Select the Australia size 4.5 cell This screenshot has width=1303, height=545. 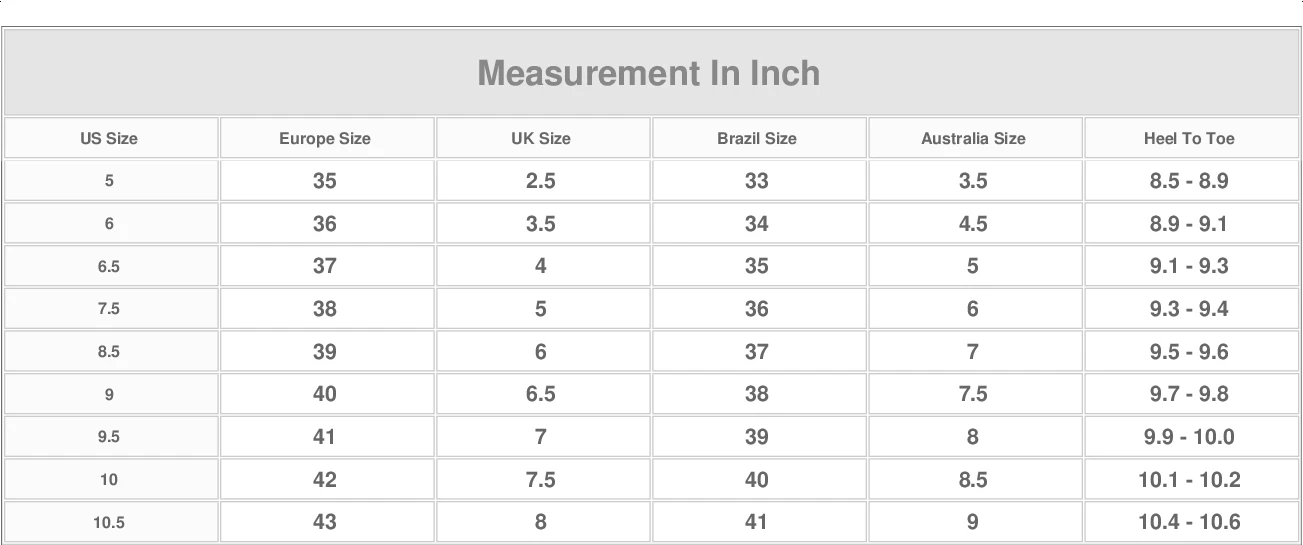tap(973, 224)
